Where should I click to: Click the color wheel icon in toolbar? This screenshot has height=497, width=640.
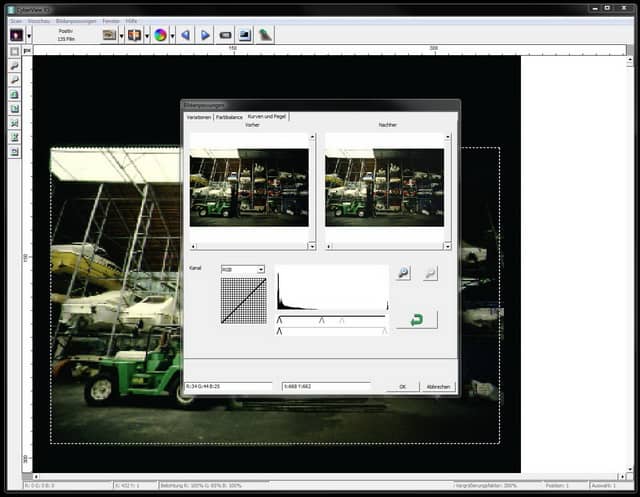click(x=159, y=35)
